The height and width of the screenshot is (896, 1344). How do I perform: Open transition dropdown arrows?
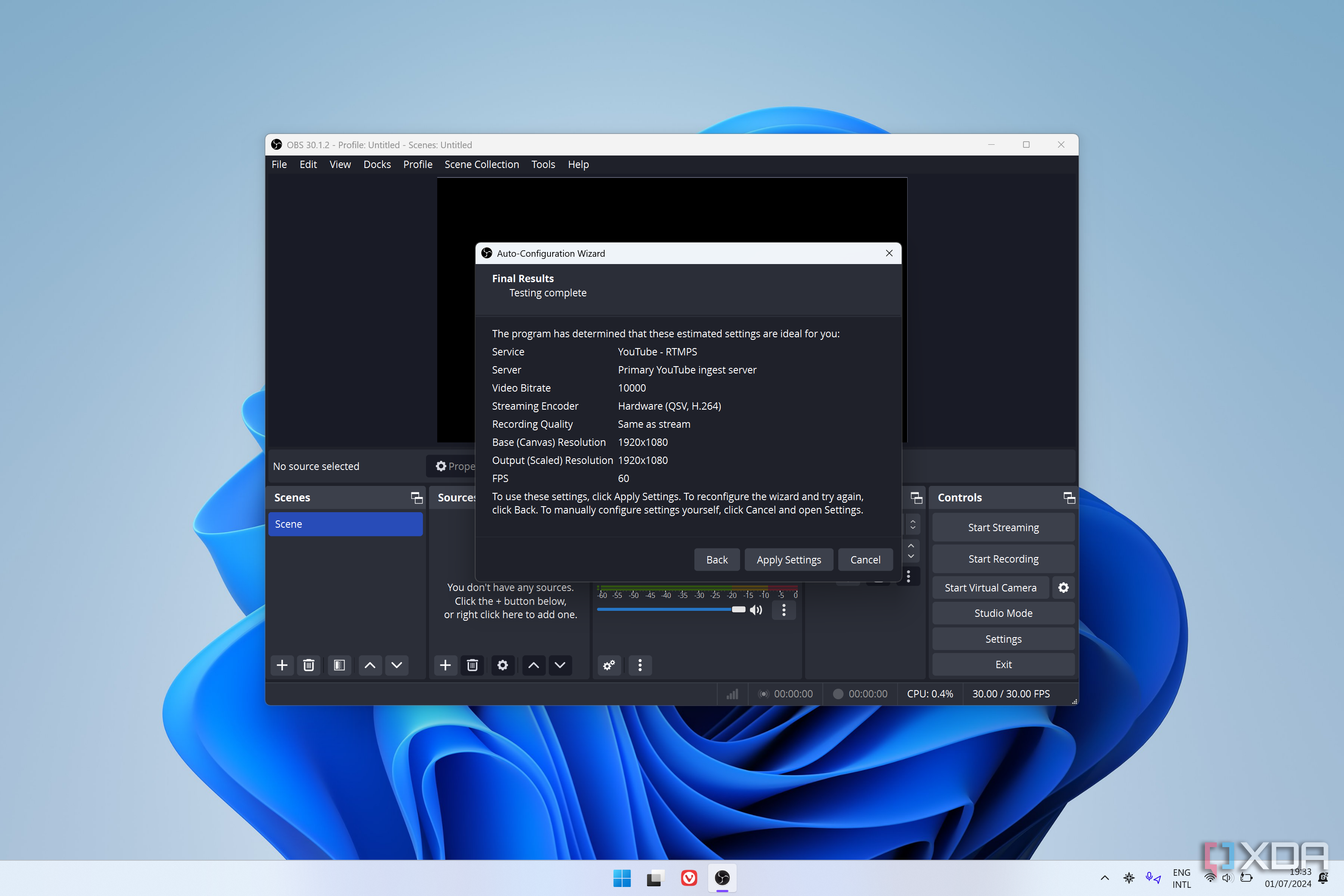pos(912,524)
